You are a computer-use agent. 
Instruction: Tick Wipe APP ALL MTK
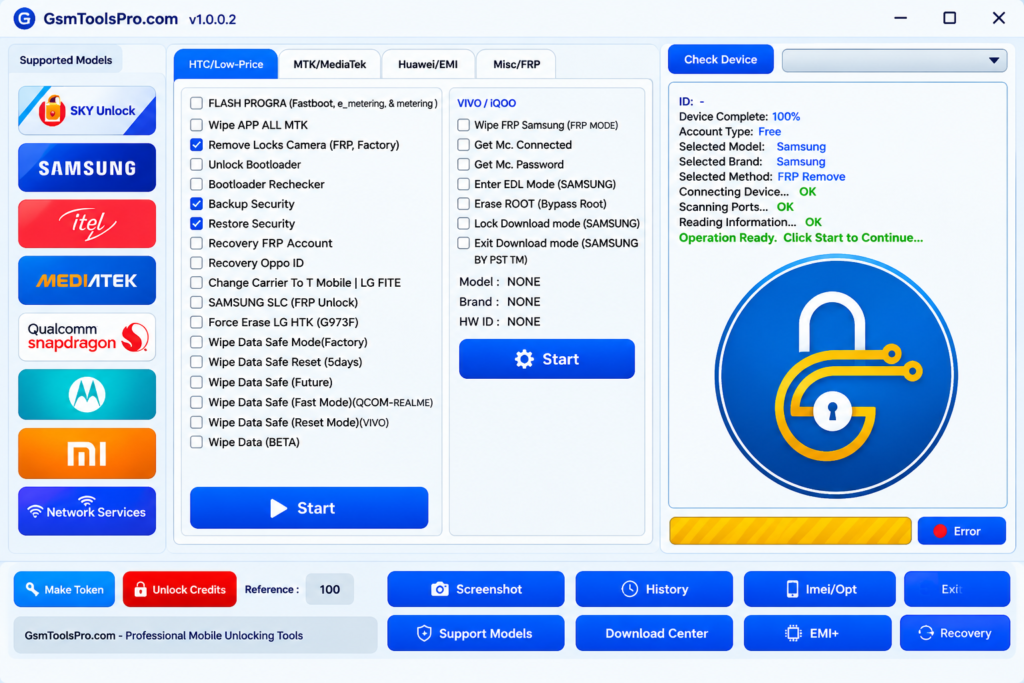pyautogui.click(x=196, y=125)
